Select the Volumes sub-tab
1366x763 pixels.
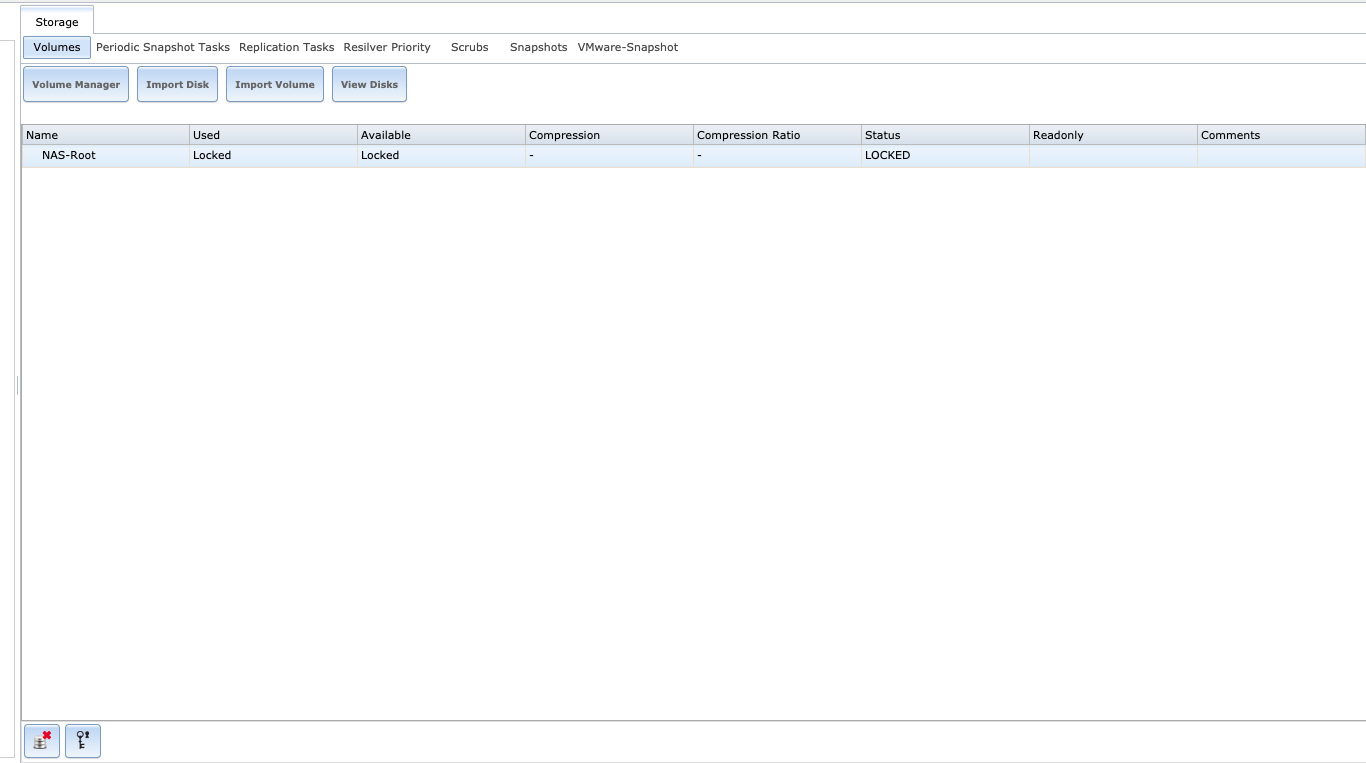point(57,47)
